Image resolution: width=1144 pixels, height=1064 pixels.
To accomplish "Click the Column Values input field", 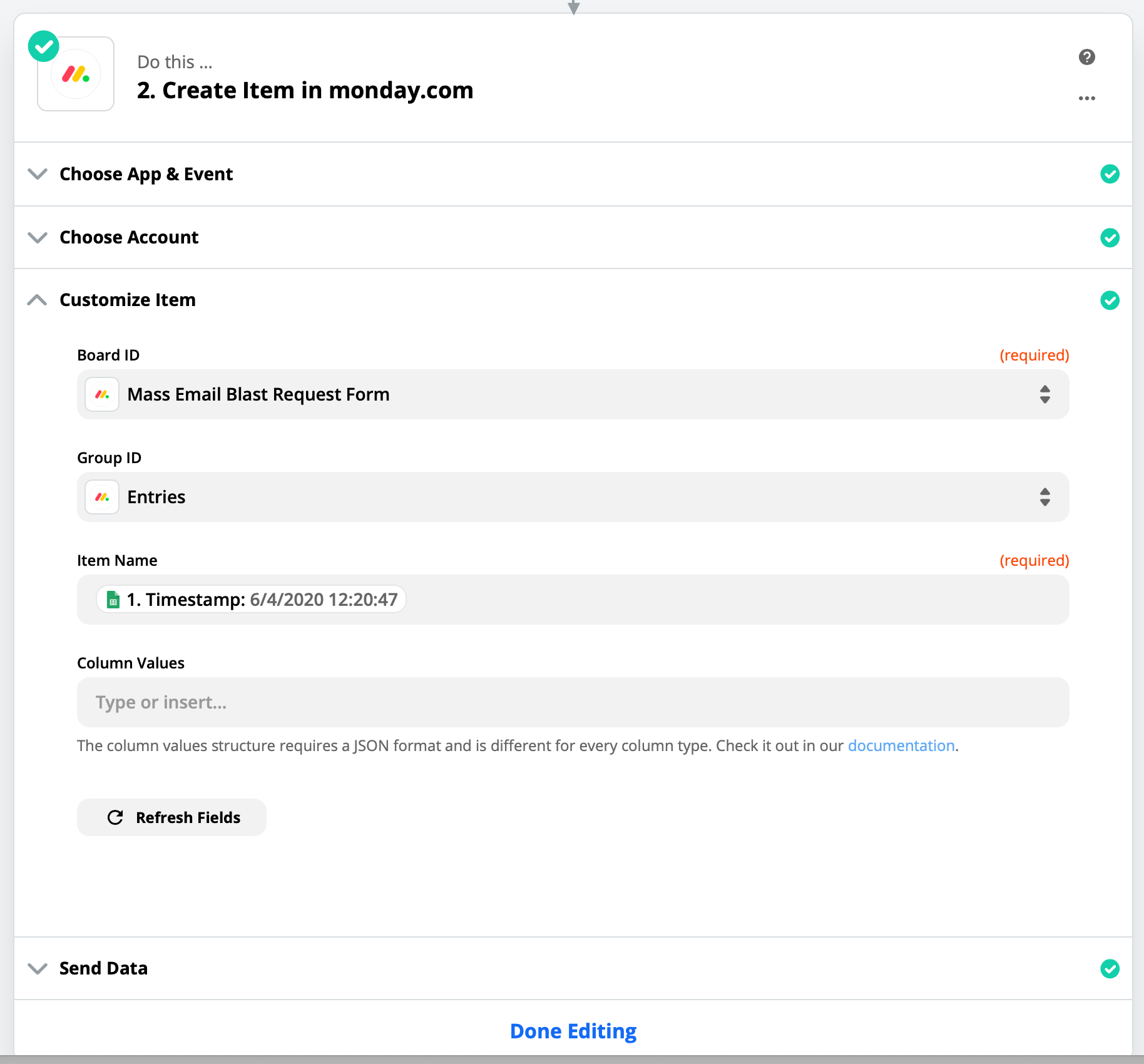I will pyautogui.click(x=573, y=702).
